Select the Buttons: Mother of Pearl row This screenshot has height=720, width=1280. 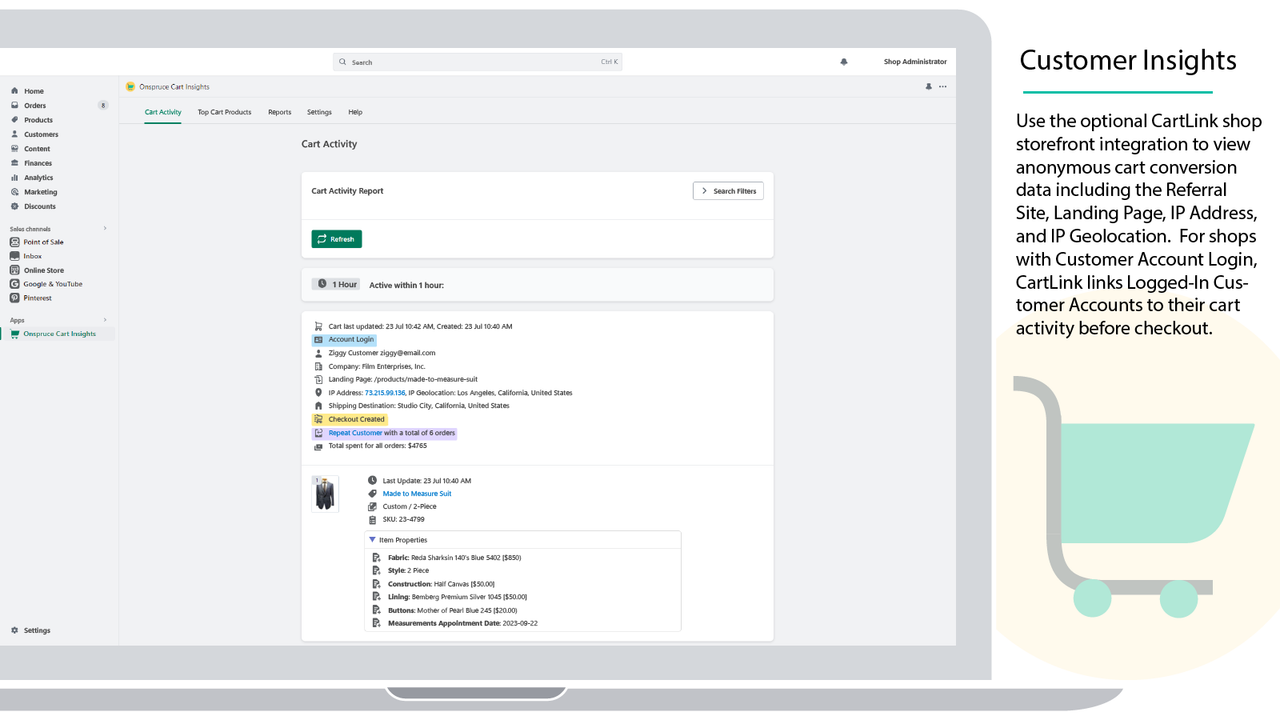(452, 610)
